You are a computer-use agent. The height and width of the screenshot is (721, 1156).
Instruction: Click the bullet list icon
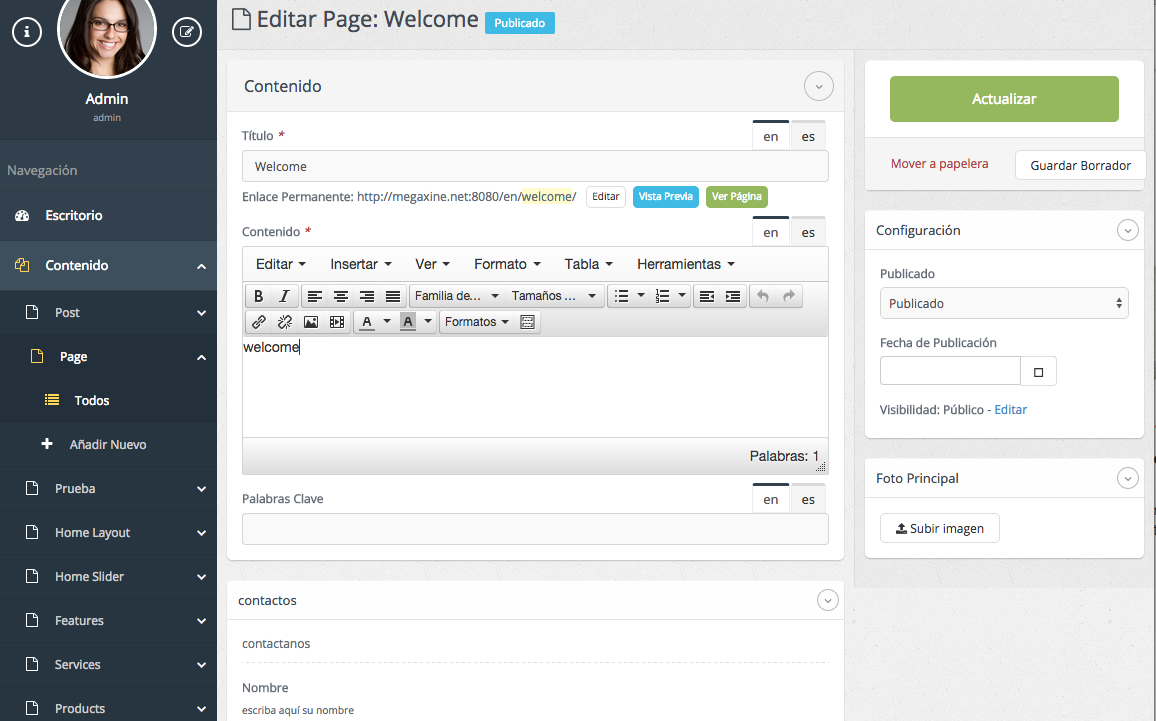(x=621, y=296)
